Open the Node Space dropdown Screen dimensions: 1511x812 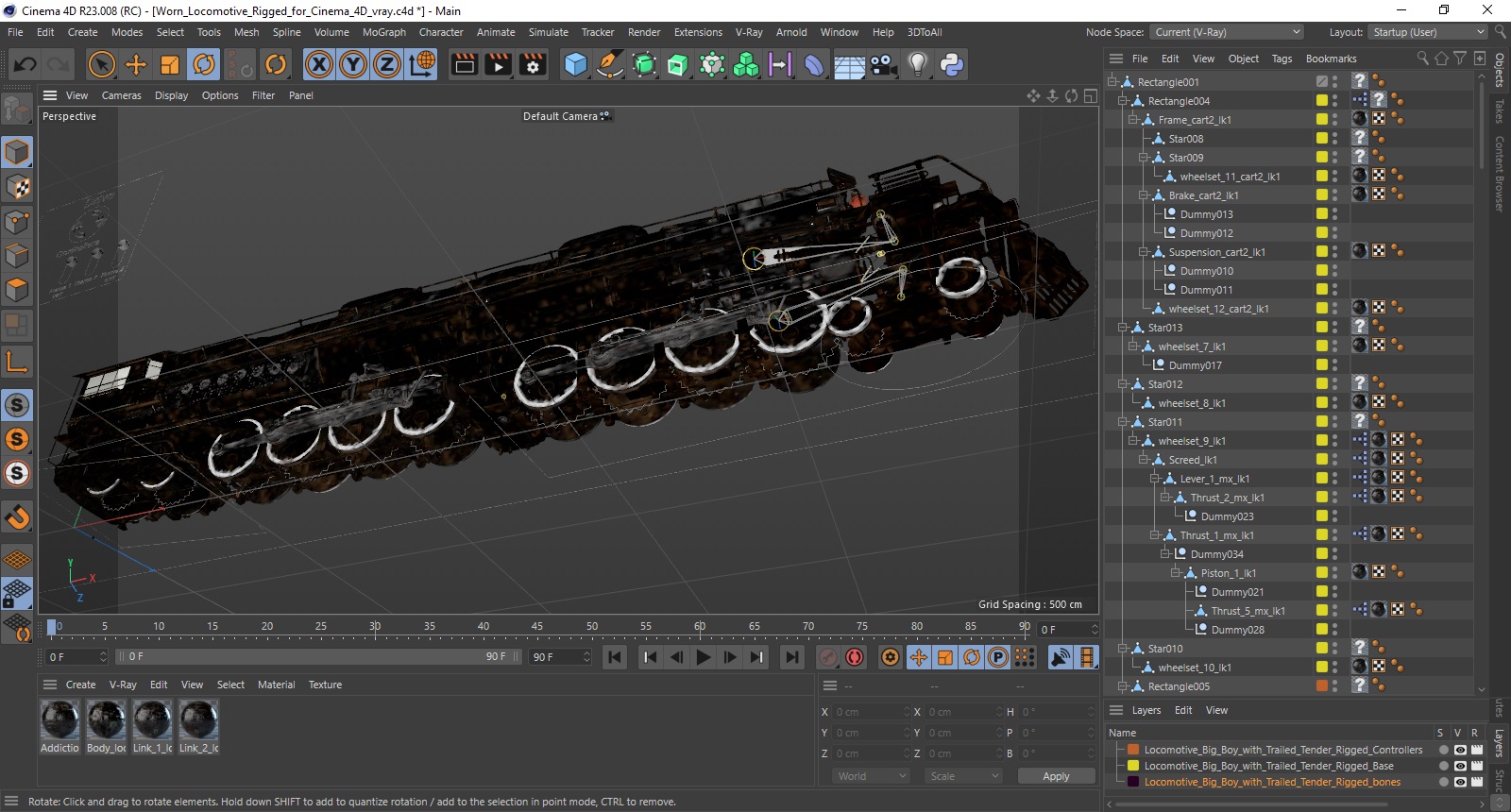pos(1227,32)
